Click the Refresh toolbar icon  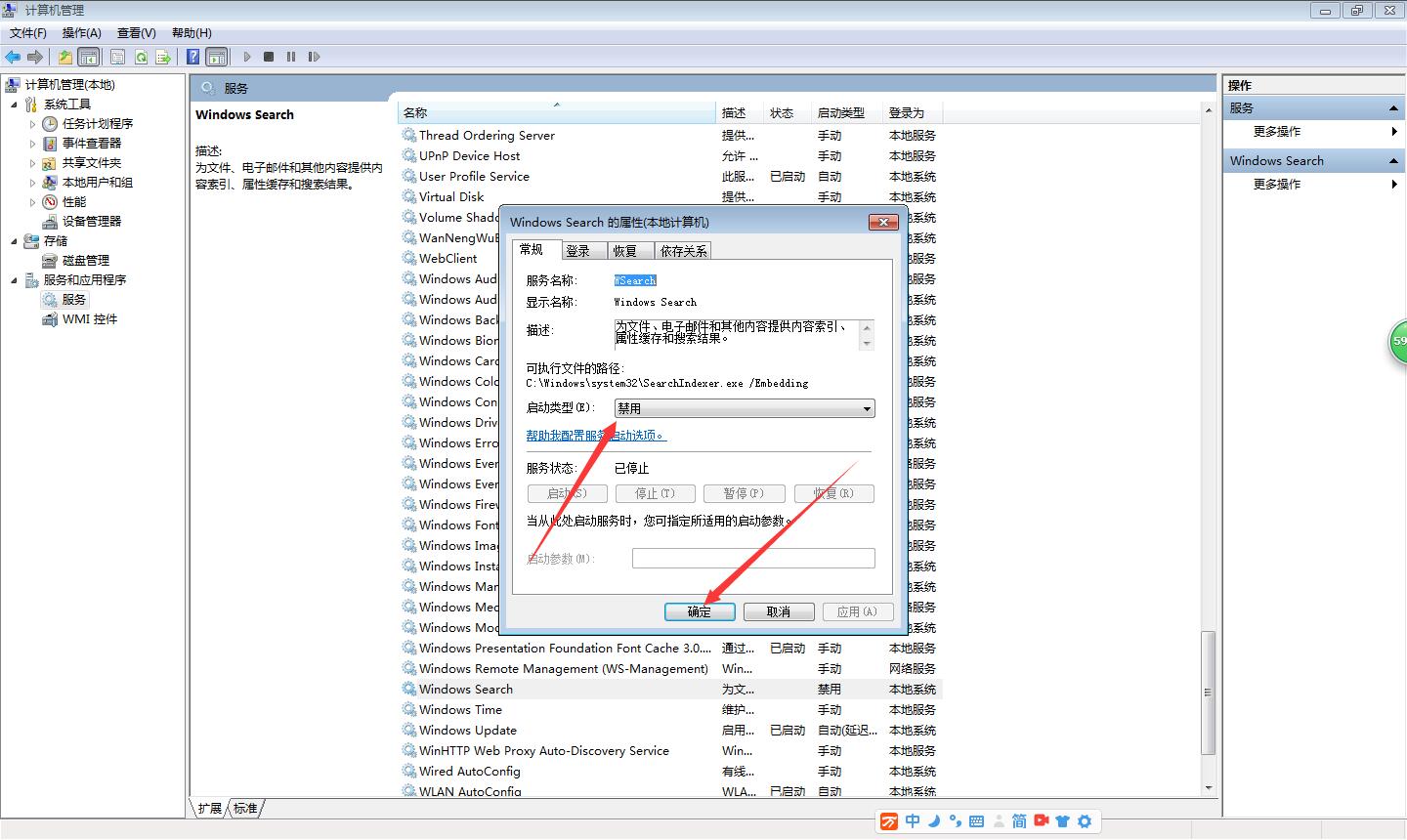pos(141,57)
